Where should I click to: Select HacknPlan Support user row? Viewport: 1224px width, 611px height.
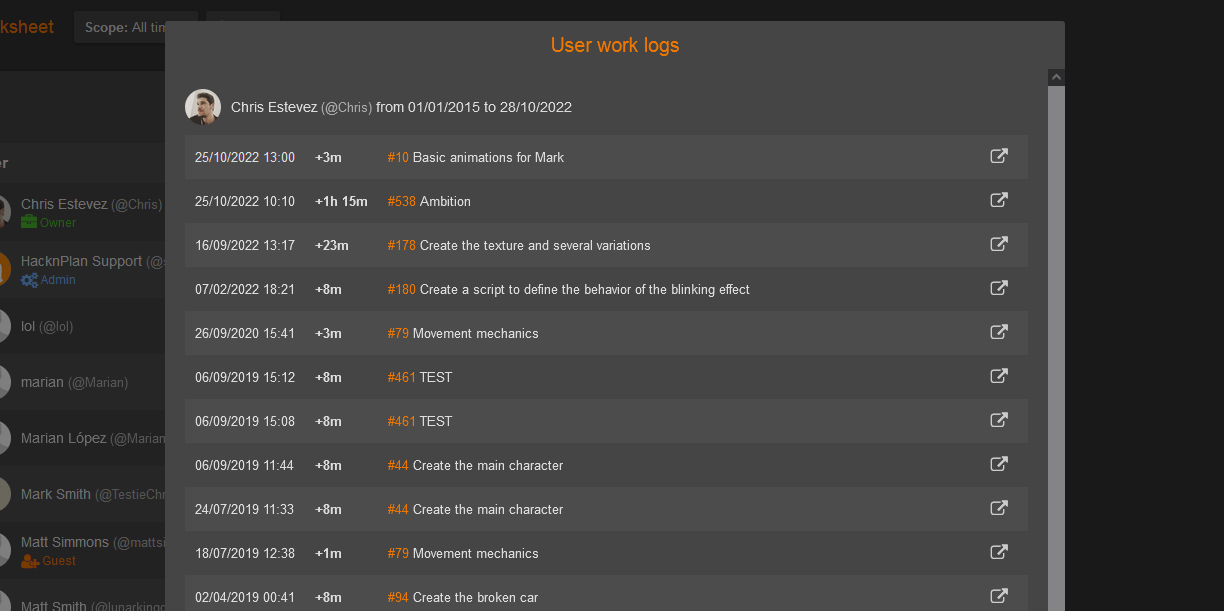tap(81, 262)
